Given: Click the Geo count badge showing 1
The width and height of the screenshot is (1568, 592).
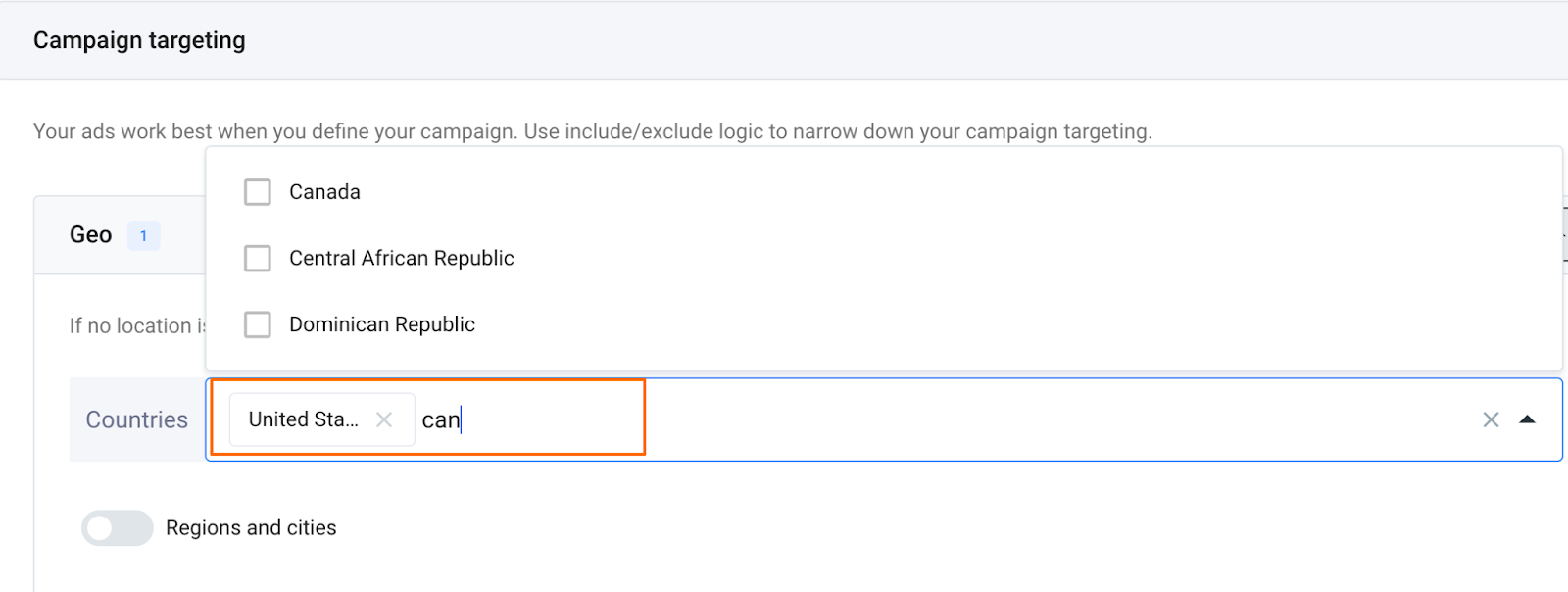Looking at the screenshot, I should click(x=143, y=235).
